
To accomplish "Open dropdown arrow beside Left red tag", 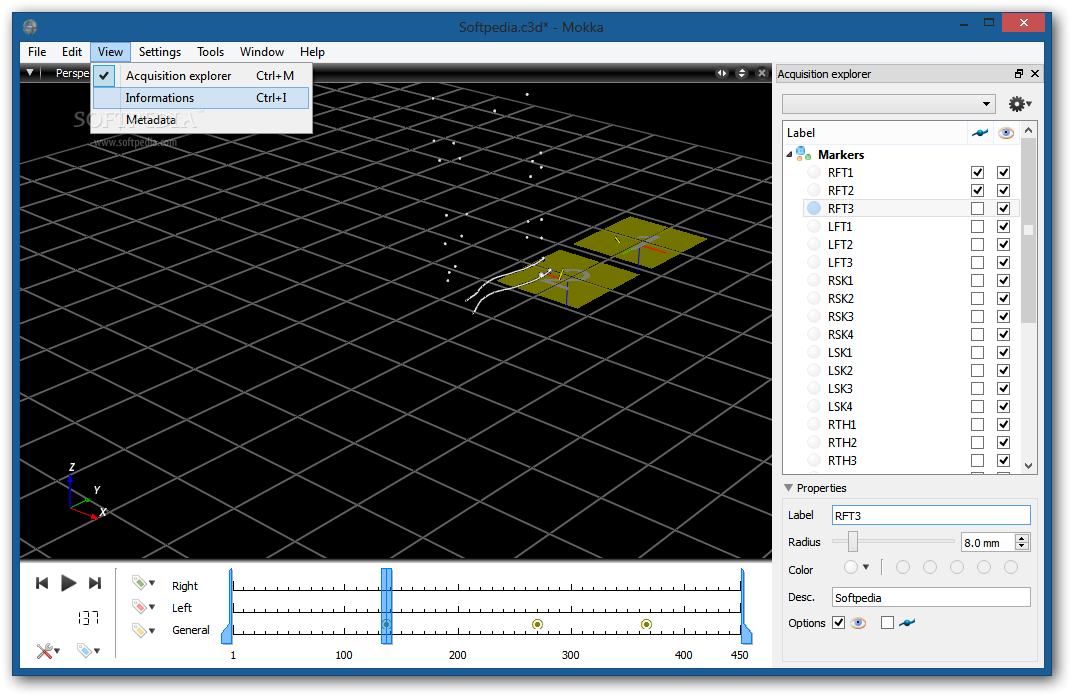I will tap(152, 606).
